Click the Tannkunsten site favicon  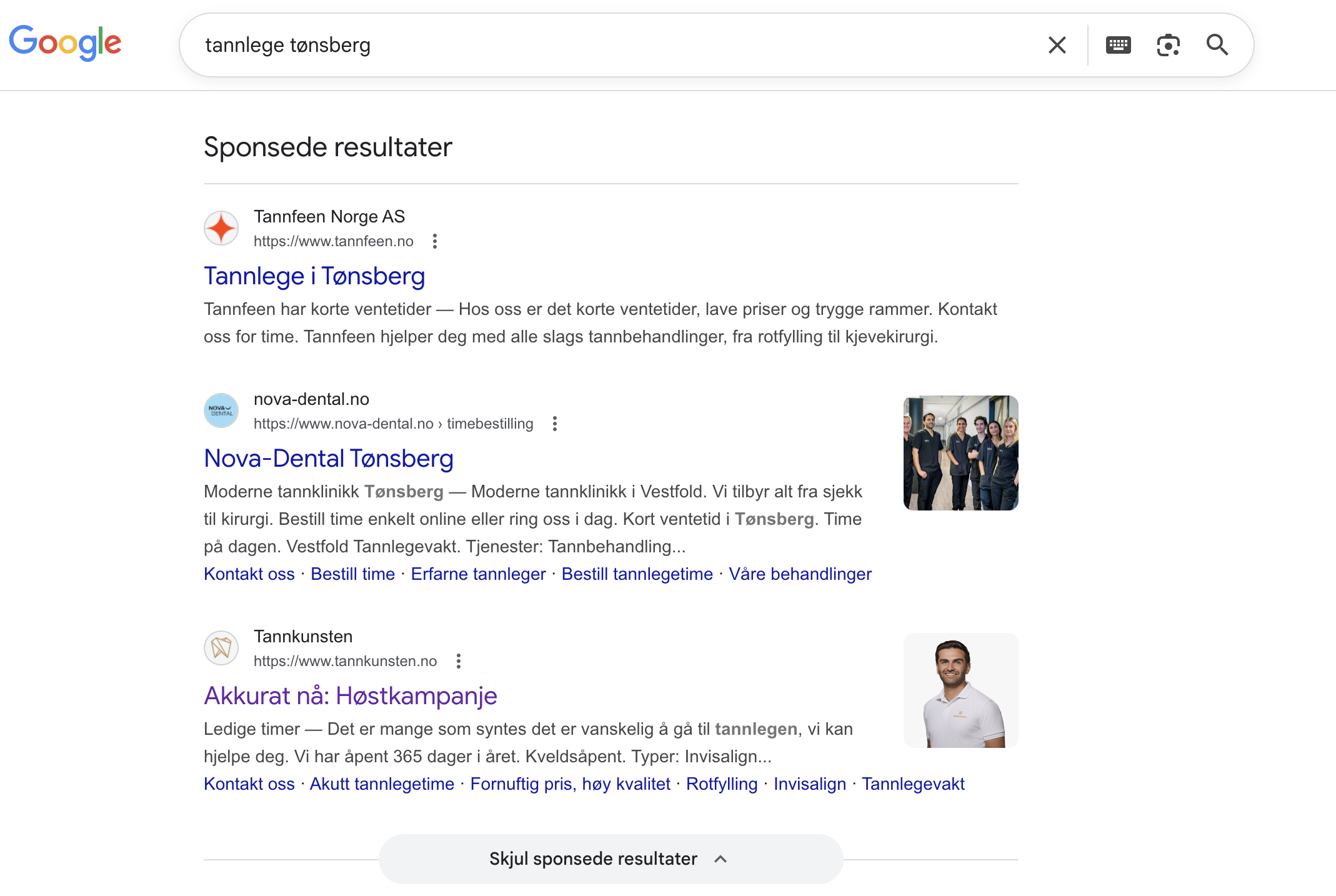(x=221, y=648)
